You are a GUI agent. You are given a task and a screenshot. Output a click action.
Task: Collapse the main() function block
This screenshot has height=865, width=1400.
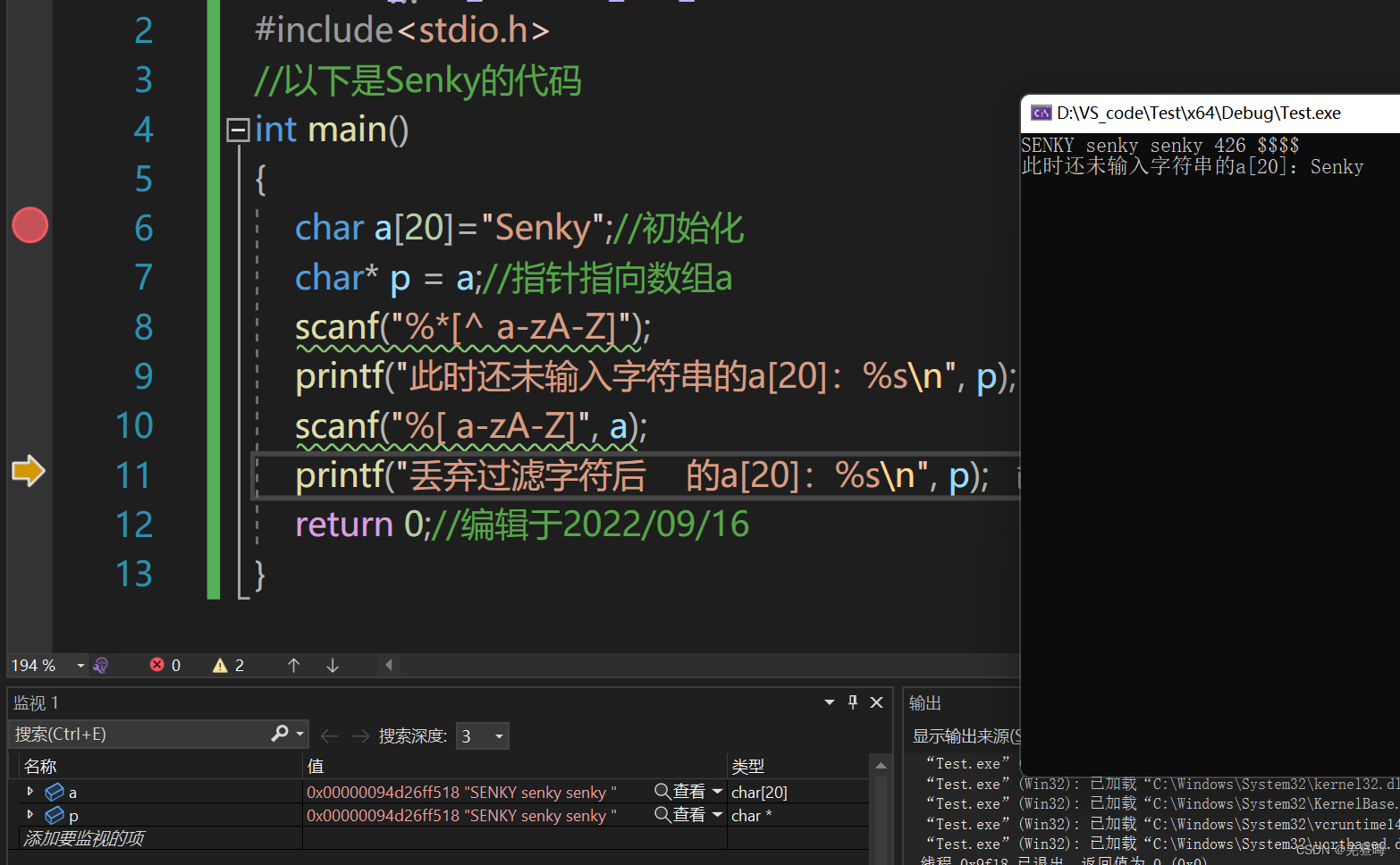pyautogui.click(x=237, y=130)
